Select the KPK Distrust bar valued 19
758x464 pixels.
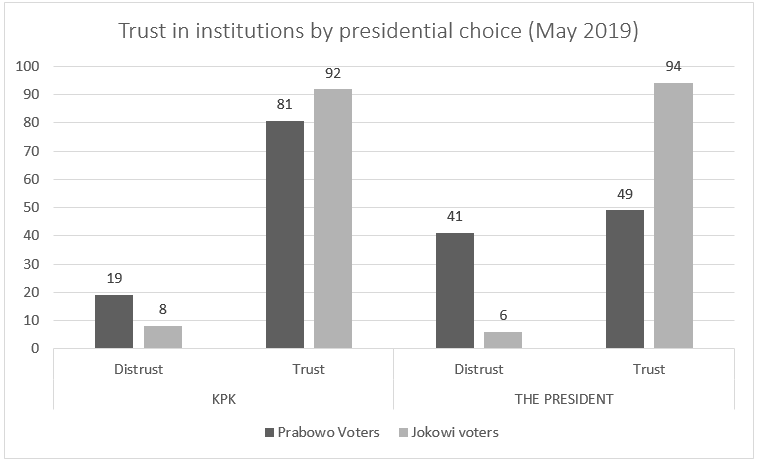coord(114,322)
